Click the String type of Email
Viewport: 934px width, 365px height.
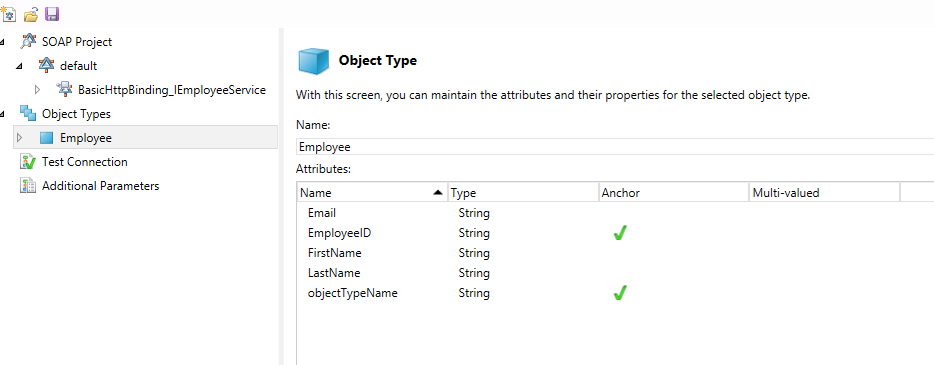[474, 213]
